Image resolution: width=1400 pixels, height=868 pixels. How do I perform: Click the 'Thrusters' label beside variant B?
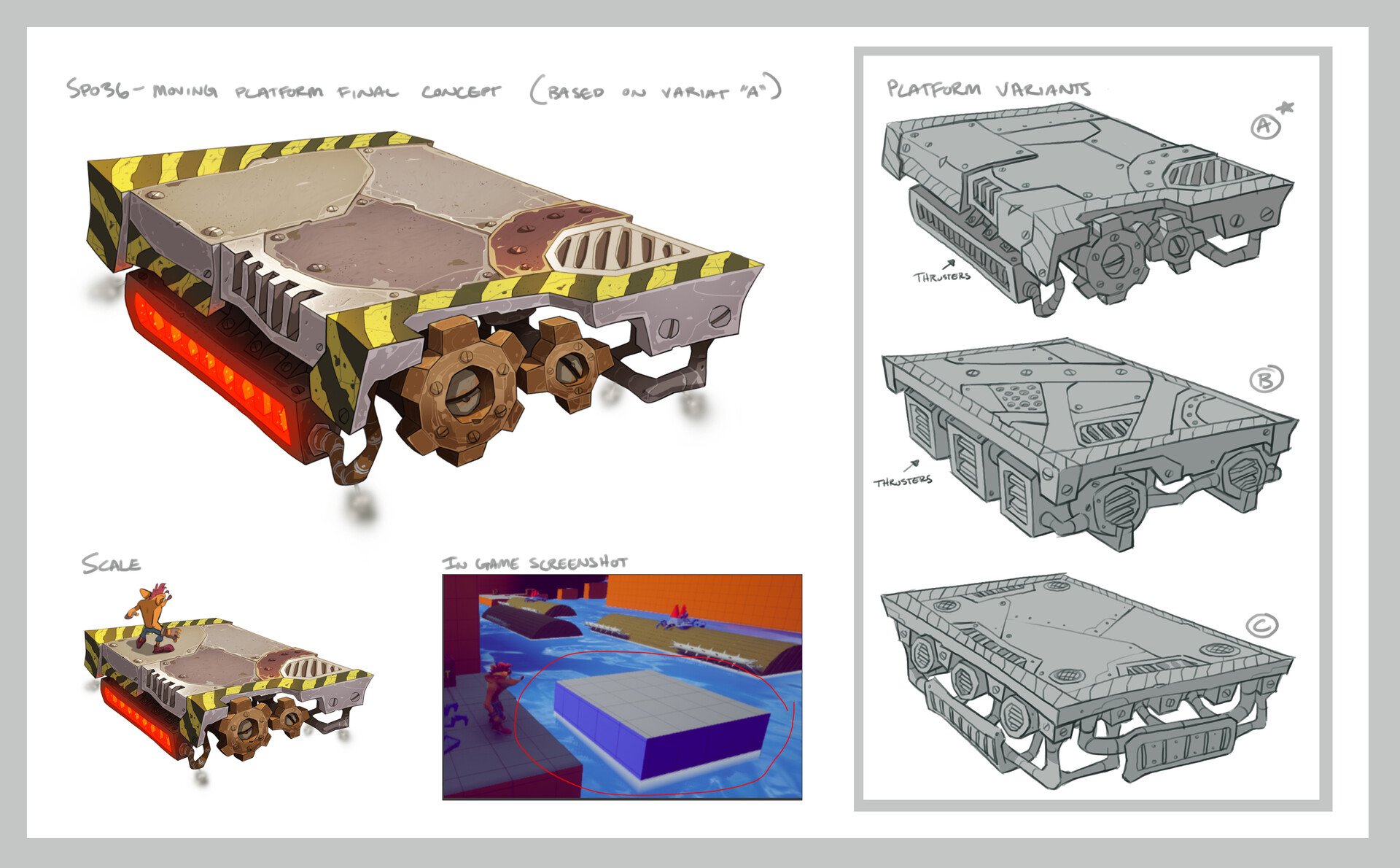coord(903,481)
